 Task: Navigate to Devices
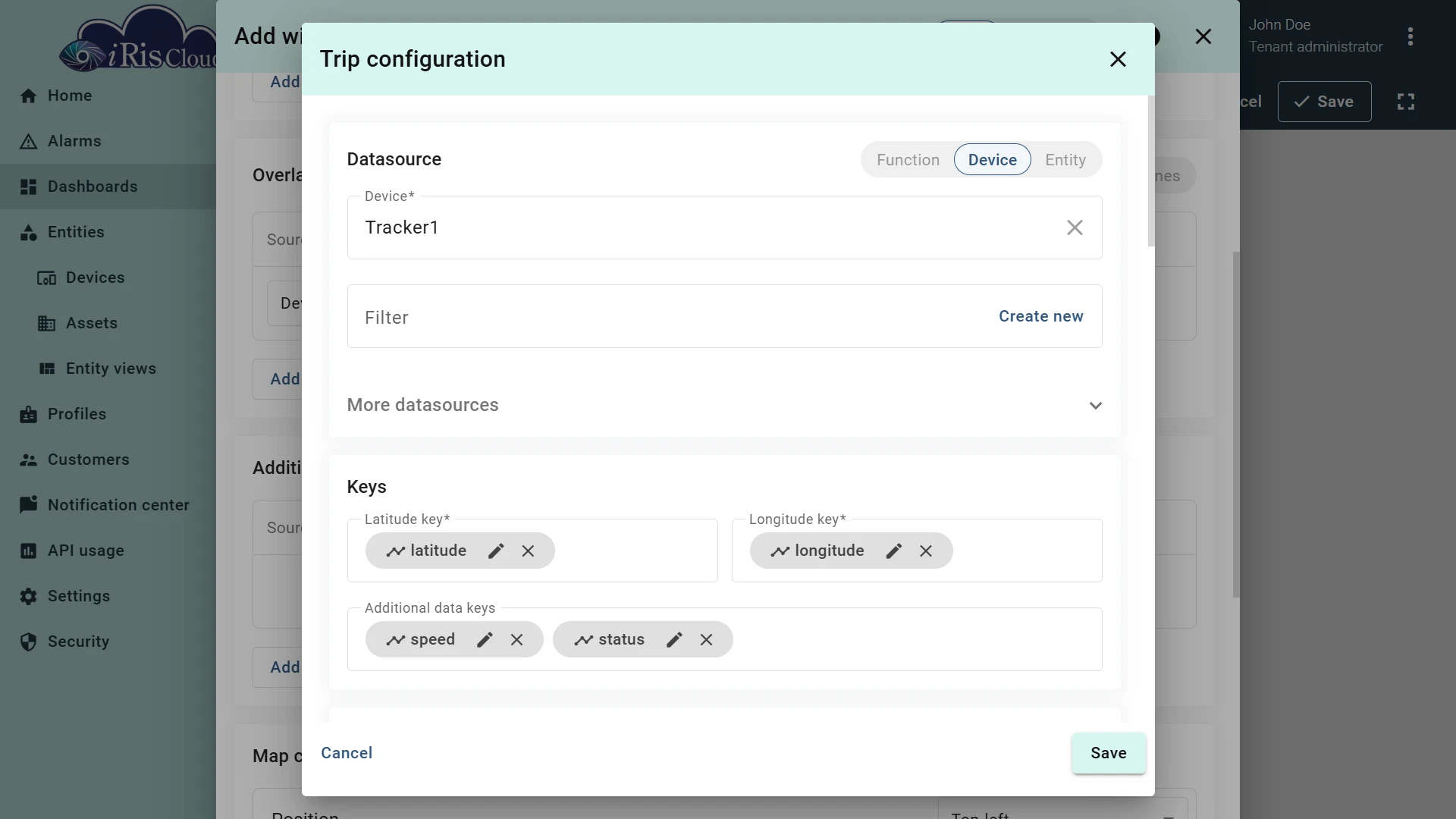point(108,278)
